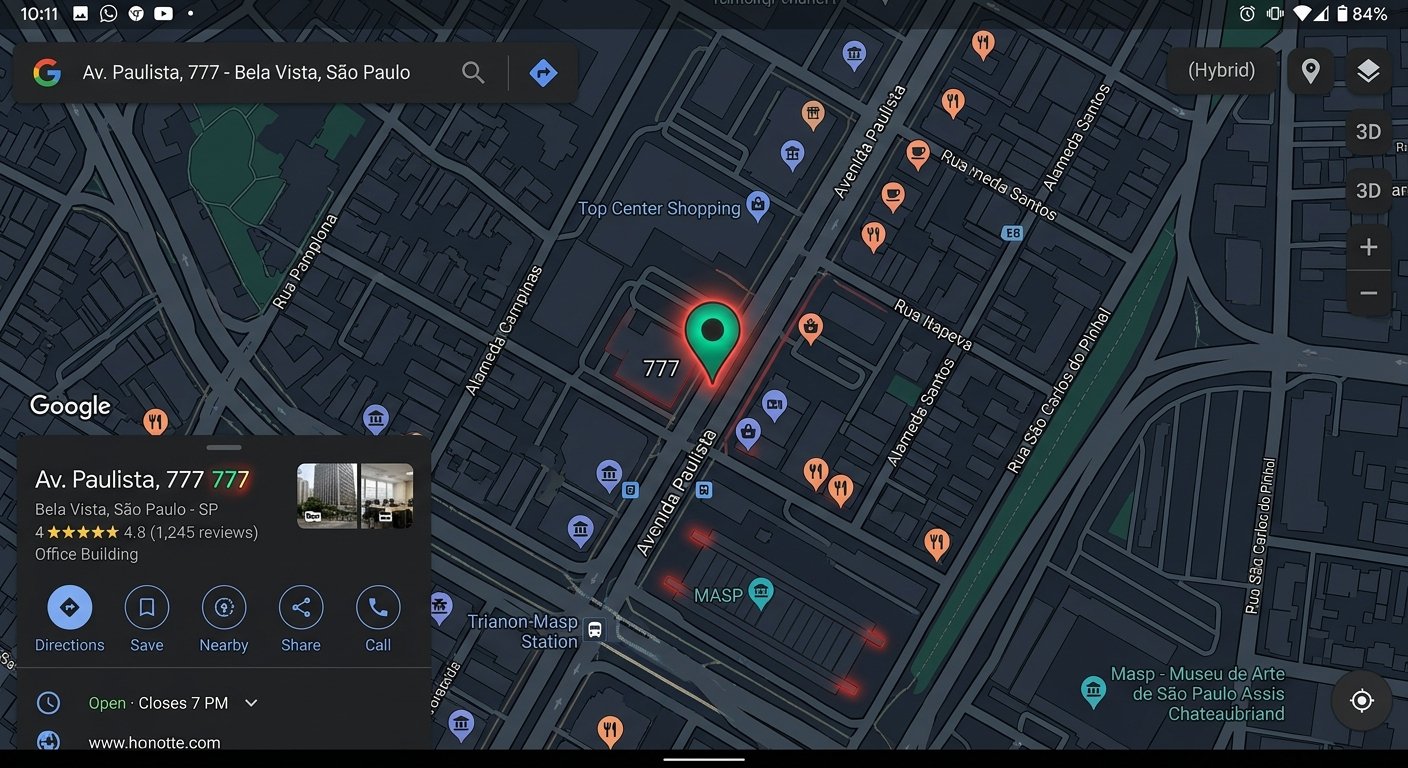Screen dimensions: 1408x768
Task: Tap the restaurant pin beside Rua São Carlos do Pinhal
Action: point(937,543)
